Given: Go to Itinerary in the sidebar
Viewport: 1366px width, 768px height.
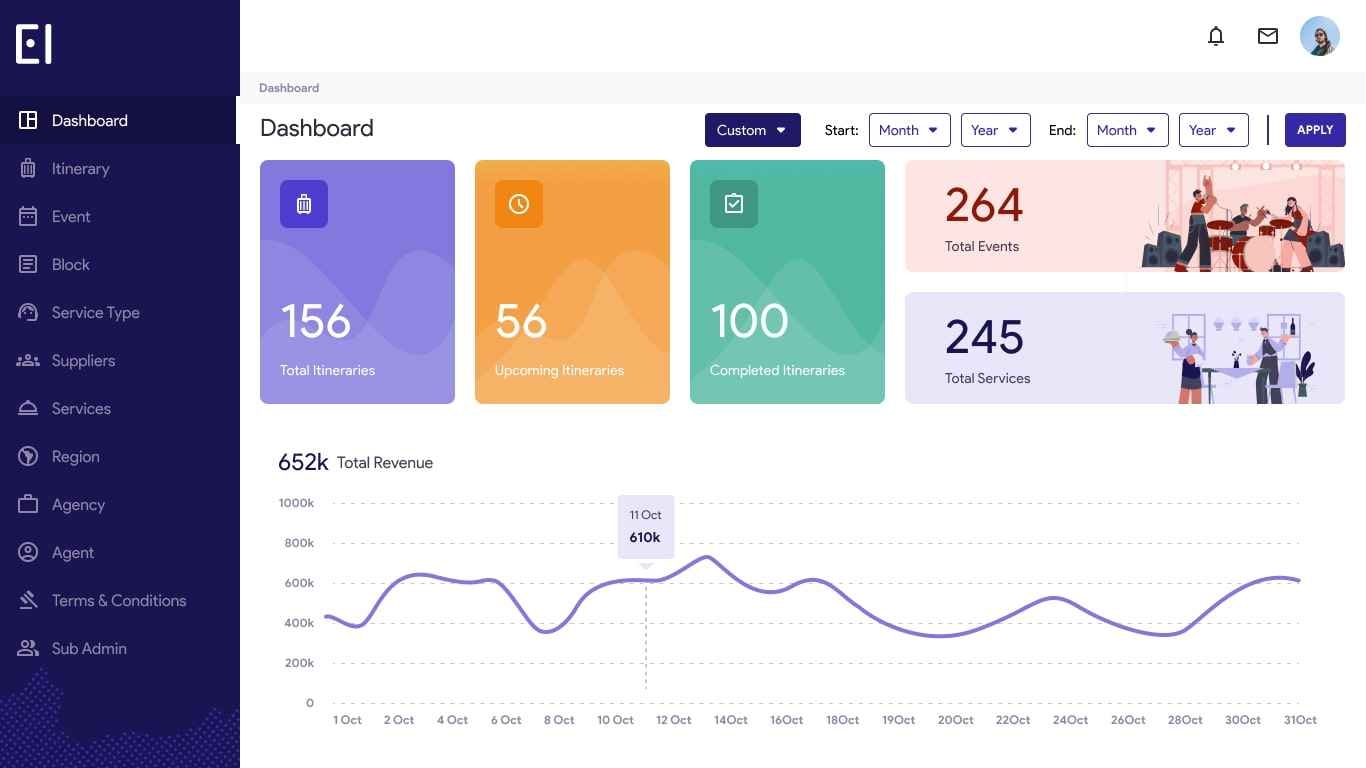Looking at the screenshot, I should (81, 168).
